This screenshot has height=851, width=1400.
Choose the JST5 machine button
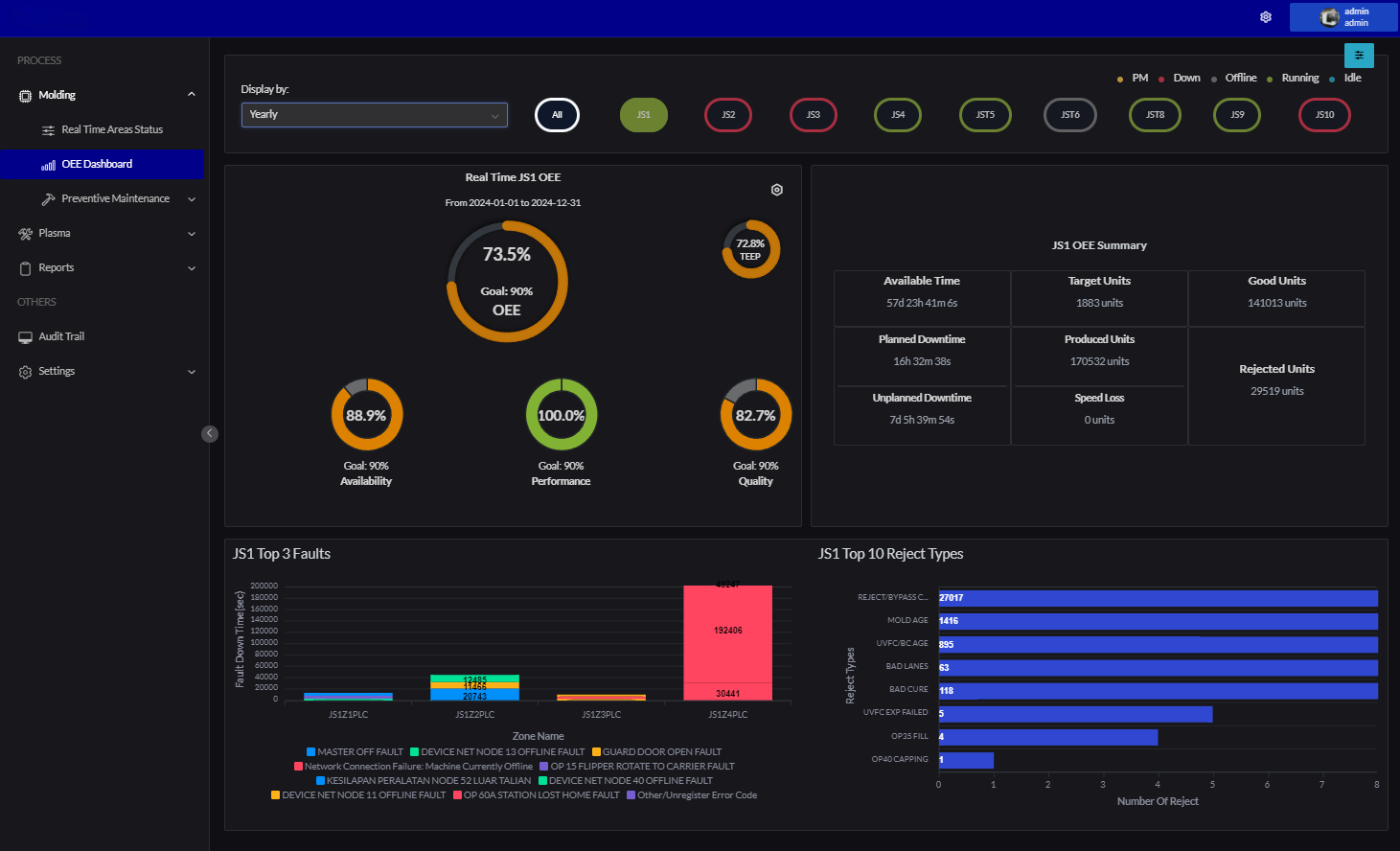click(985, 115)
